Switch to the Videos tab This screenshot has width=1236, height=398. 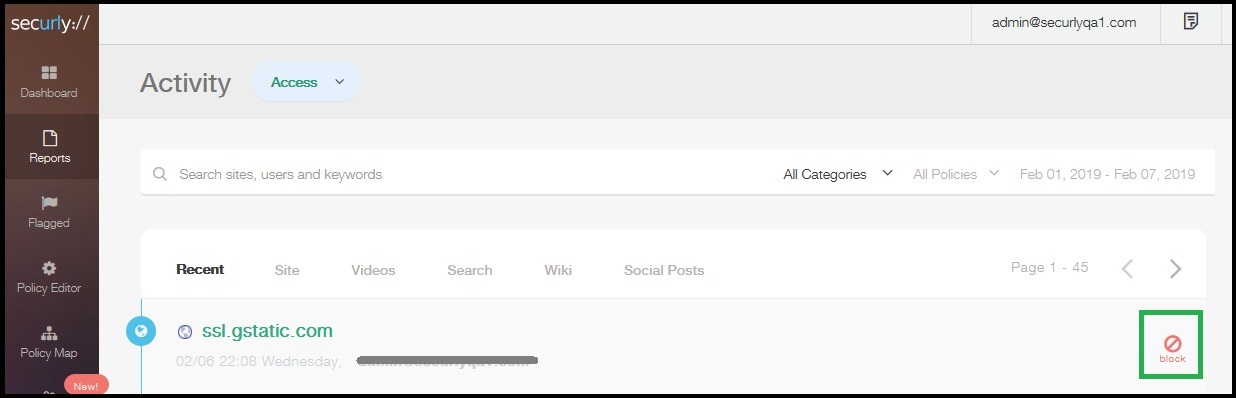(373, 270)
